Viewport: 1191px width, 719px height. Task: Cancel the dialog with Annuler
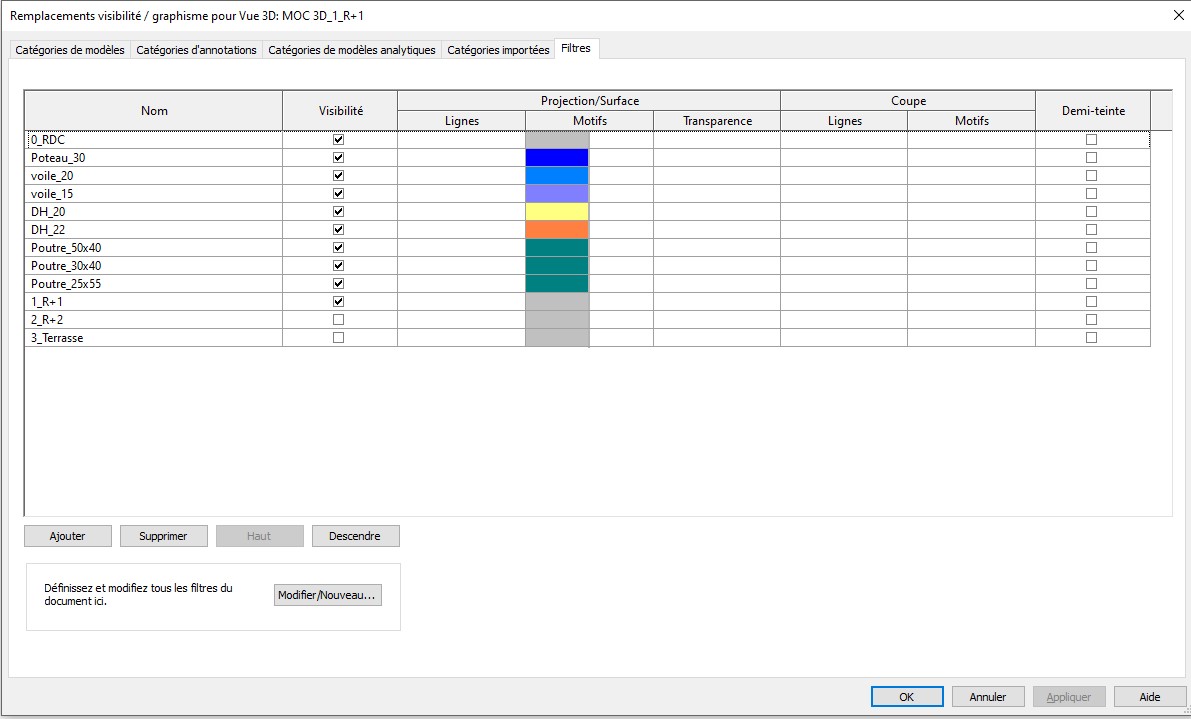click(988, 696)
